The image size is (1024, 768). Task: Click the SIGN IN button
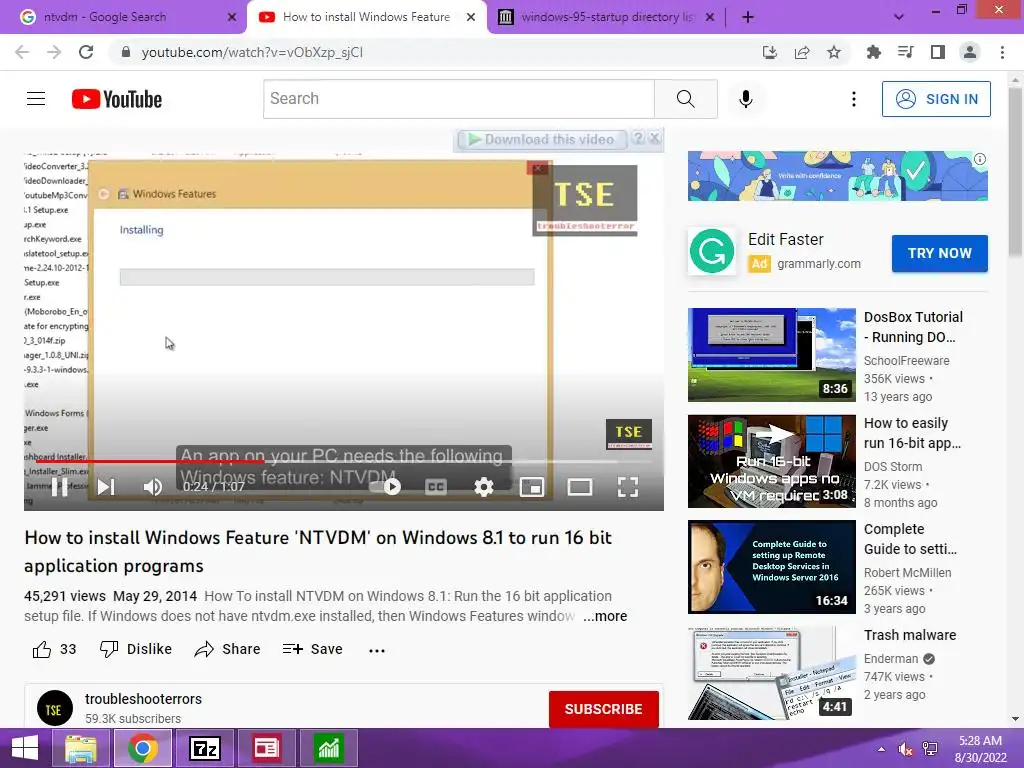tap(936, 99)
